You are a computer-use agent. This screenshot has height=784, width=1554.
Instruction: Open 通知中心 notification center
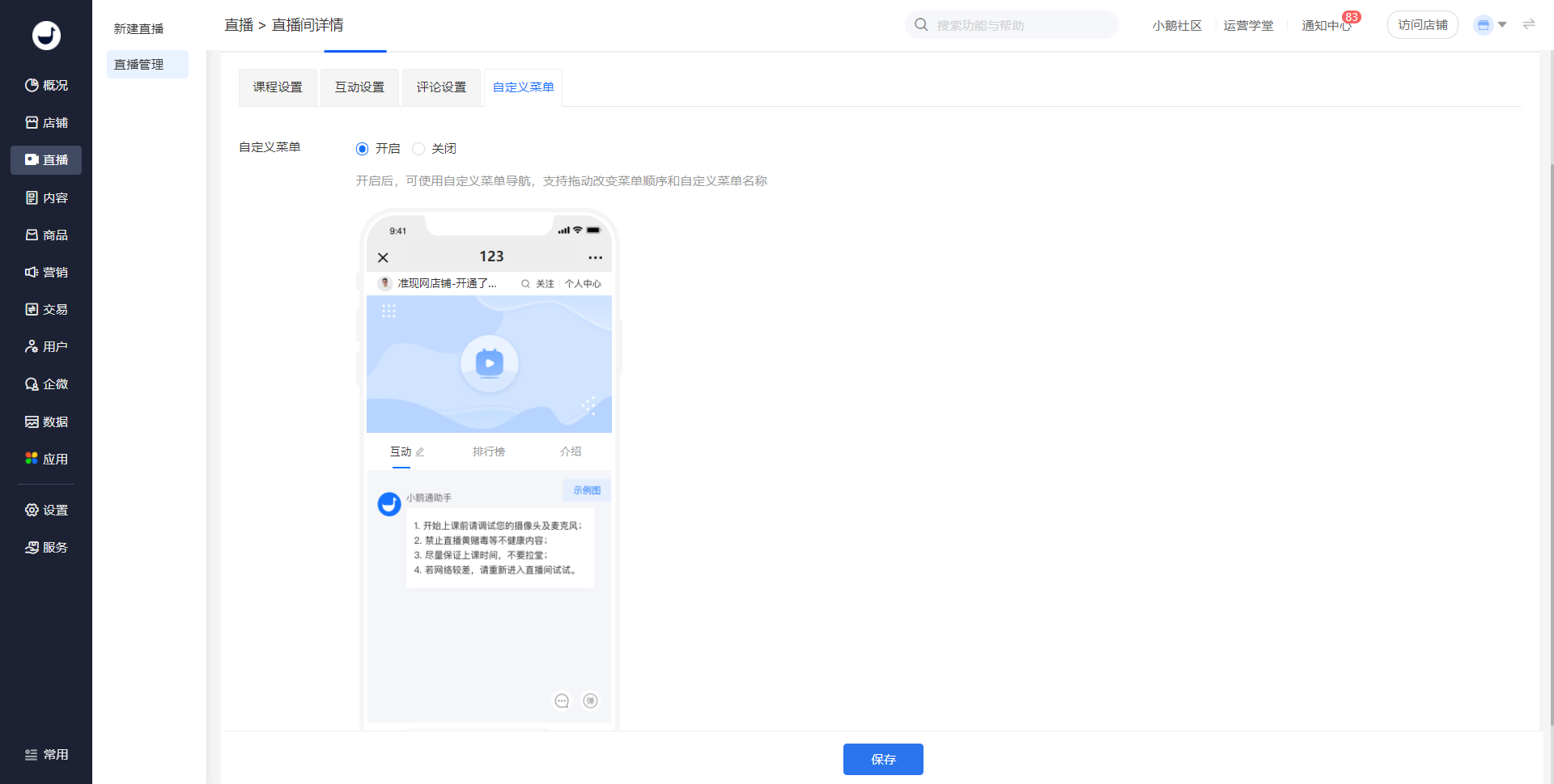click(1326, 26)
